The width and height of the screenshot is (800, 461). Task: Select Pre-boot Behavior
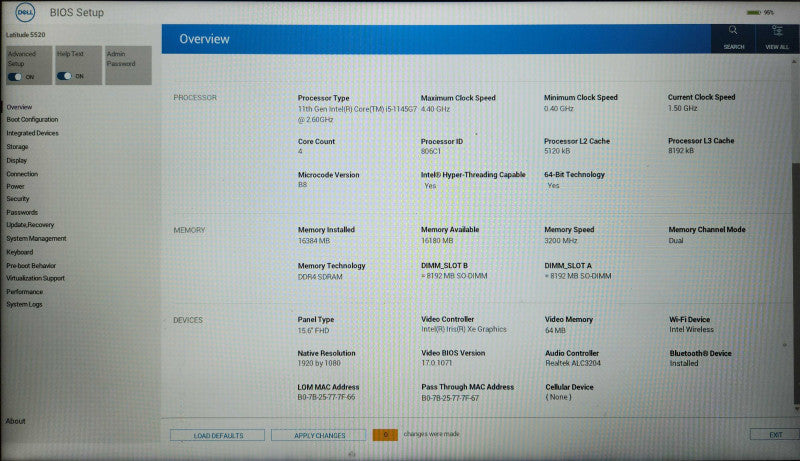[x=31, y=266]
